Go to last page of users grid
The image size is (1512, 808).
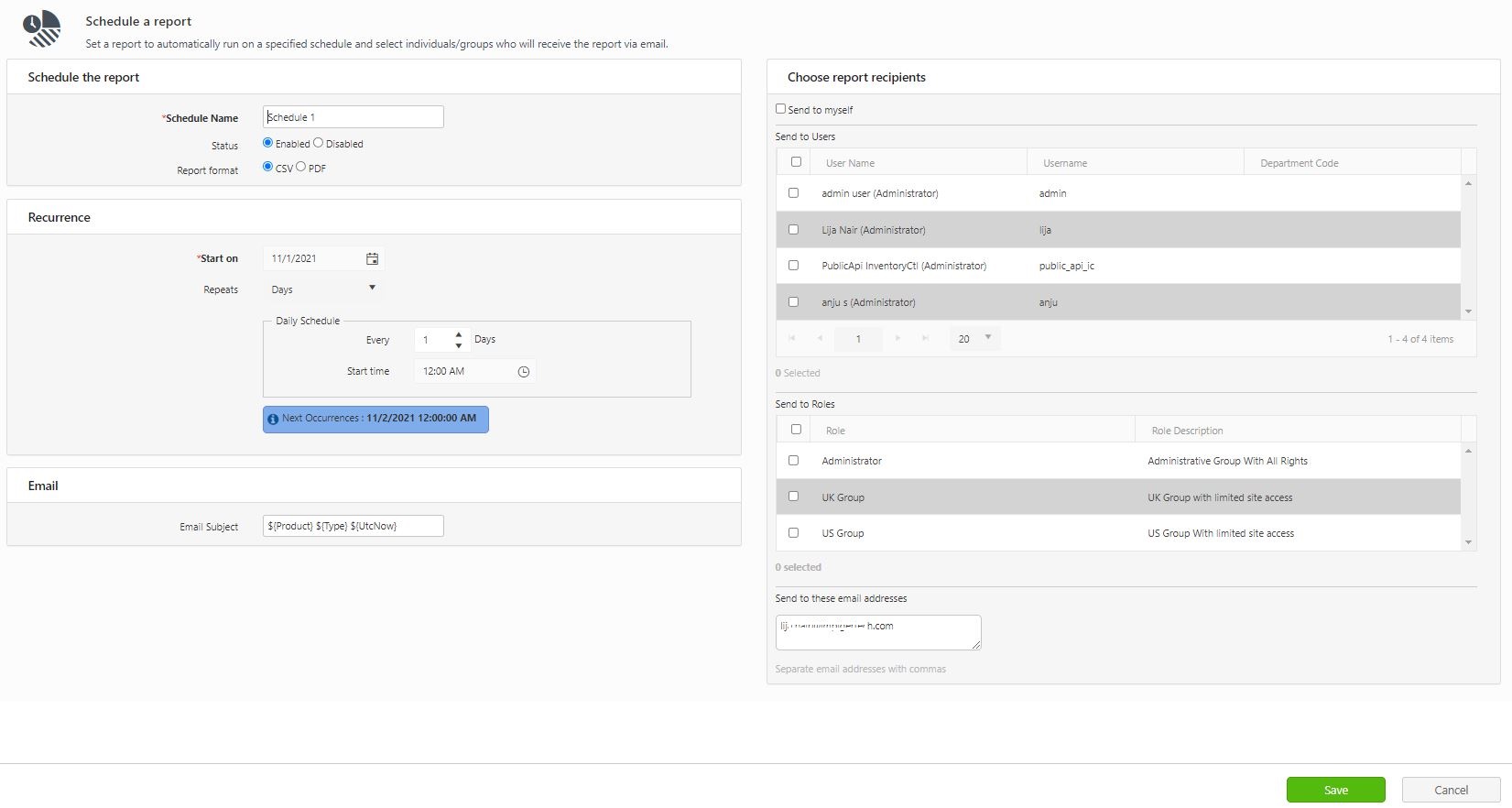(925, 339)
